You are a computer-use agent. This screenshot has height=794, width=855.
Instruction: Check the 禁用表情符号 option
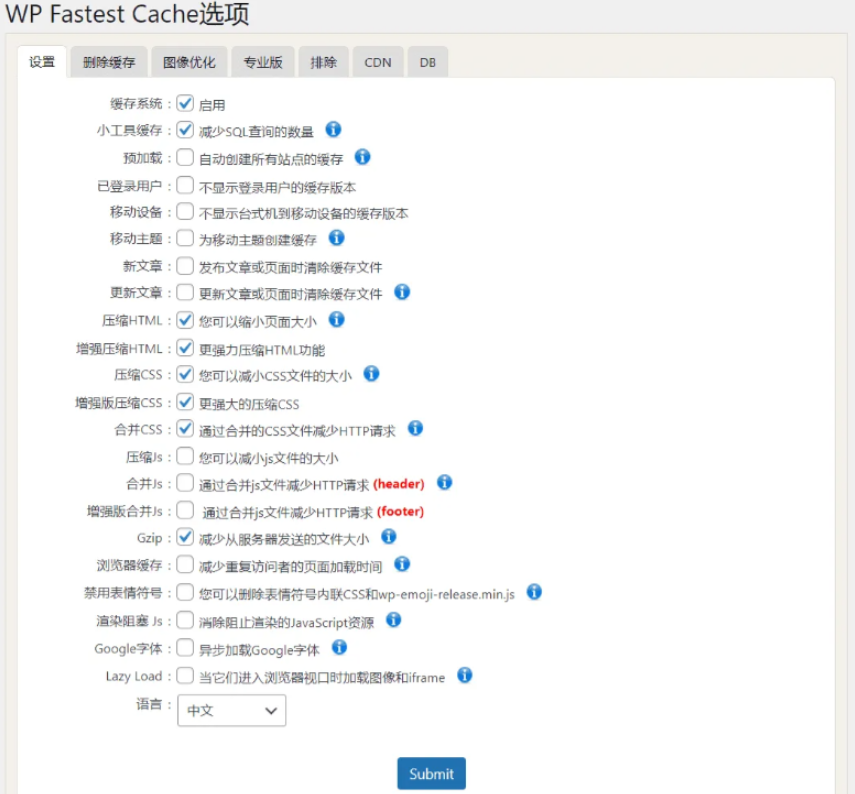point(184,592)
